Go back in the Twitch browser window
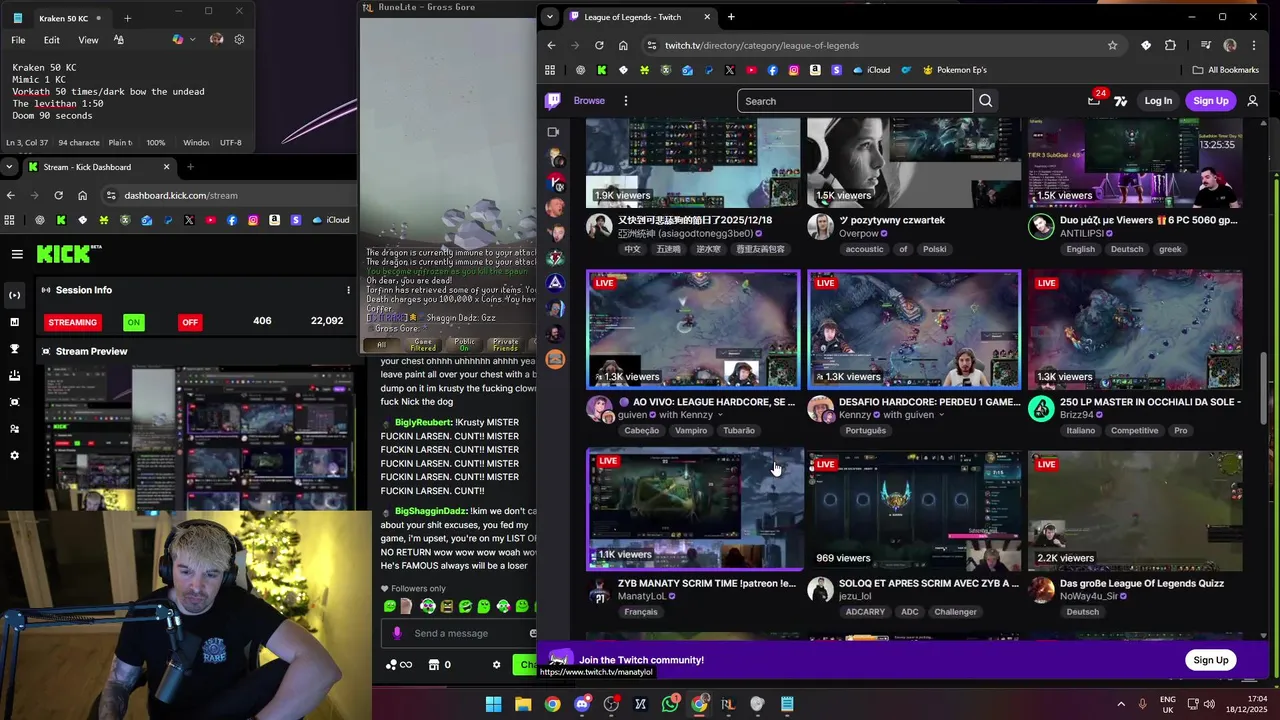The height and width of the screenshot is (720, 1280). pos(551,45)
